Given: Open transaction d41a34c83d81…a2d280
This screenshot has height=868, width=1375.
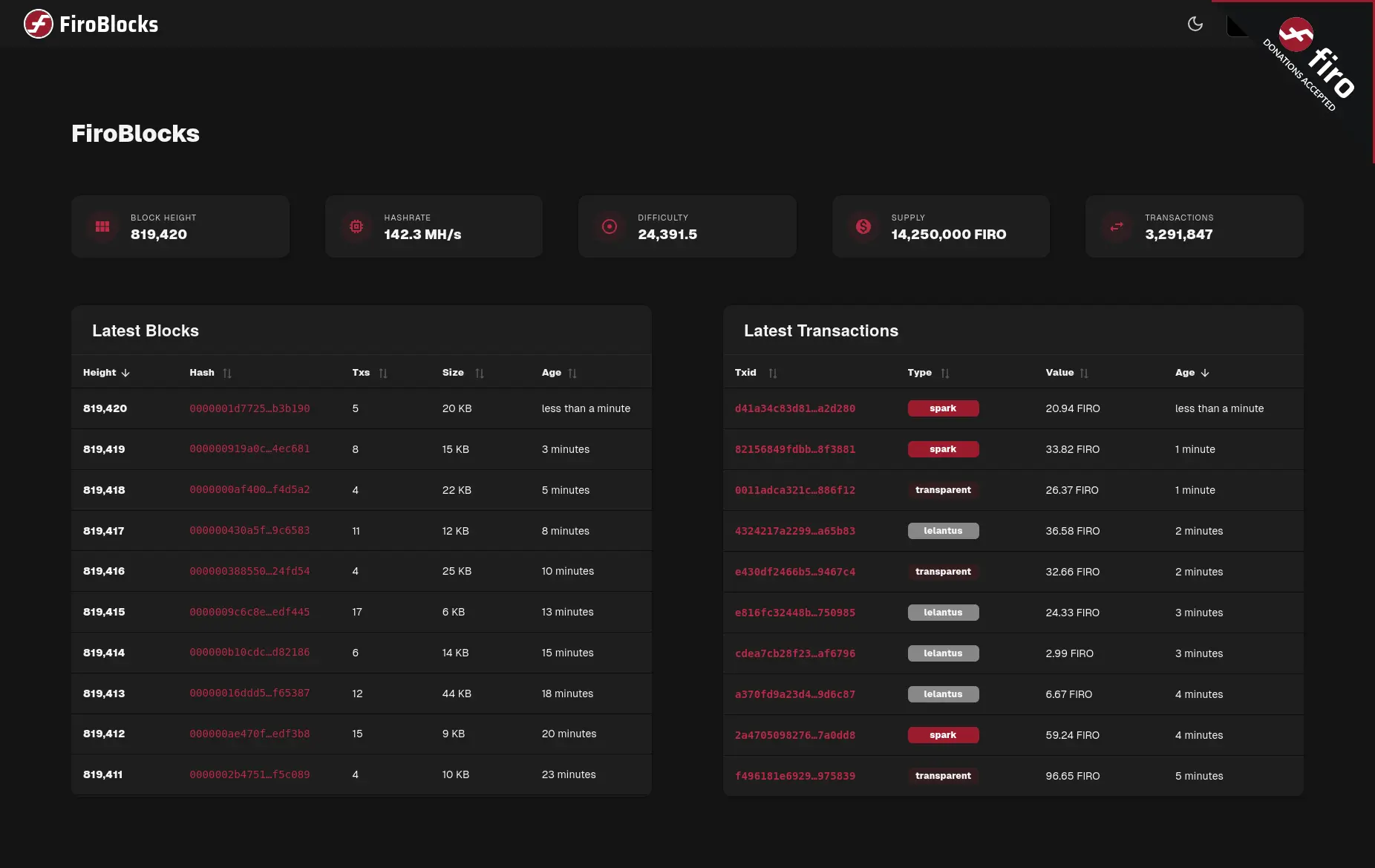Looking at the screenshot, I should 795,408.
